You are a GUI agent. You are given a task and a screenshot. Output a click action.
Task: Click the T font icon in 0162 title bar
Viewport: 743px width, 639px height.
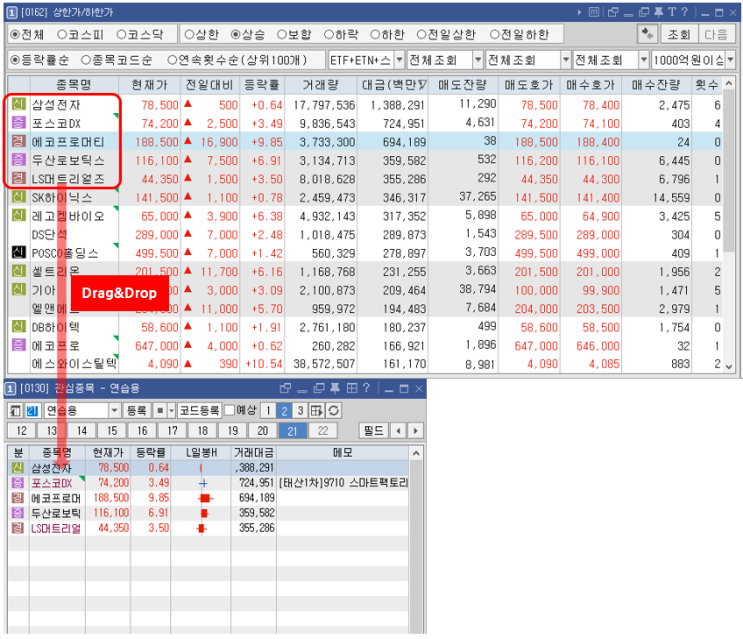[671, 12]
